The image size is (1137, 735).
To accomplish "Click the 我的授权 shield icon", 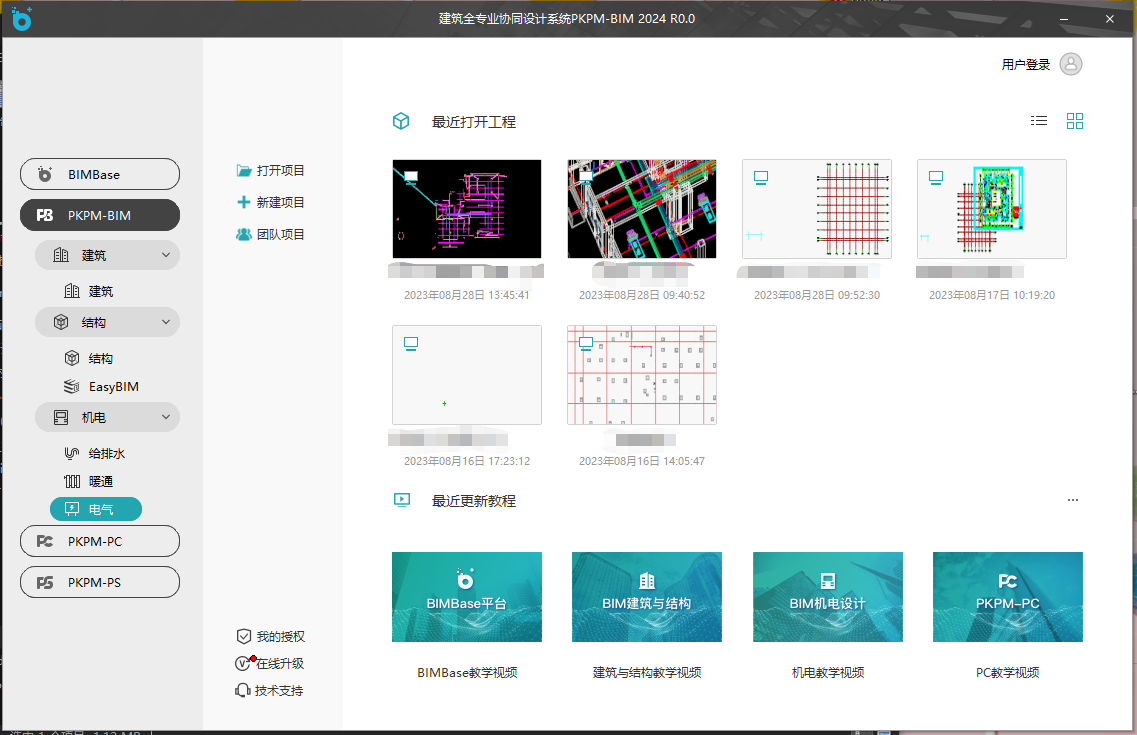I will 244,636.
